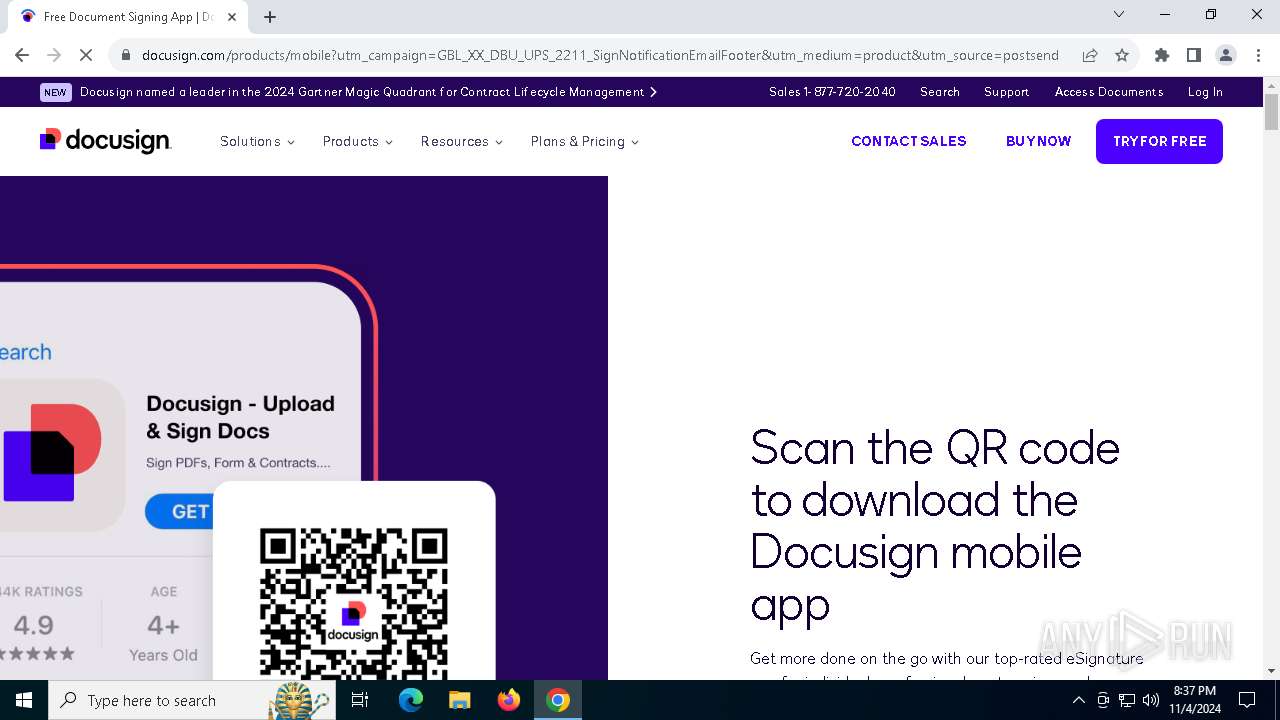1280x720 pixels.
Task: Click 'Docusign - Upload & Sign Docs' title
Action: (x=240, y=417)
